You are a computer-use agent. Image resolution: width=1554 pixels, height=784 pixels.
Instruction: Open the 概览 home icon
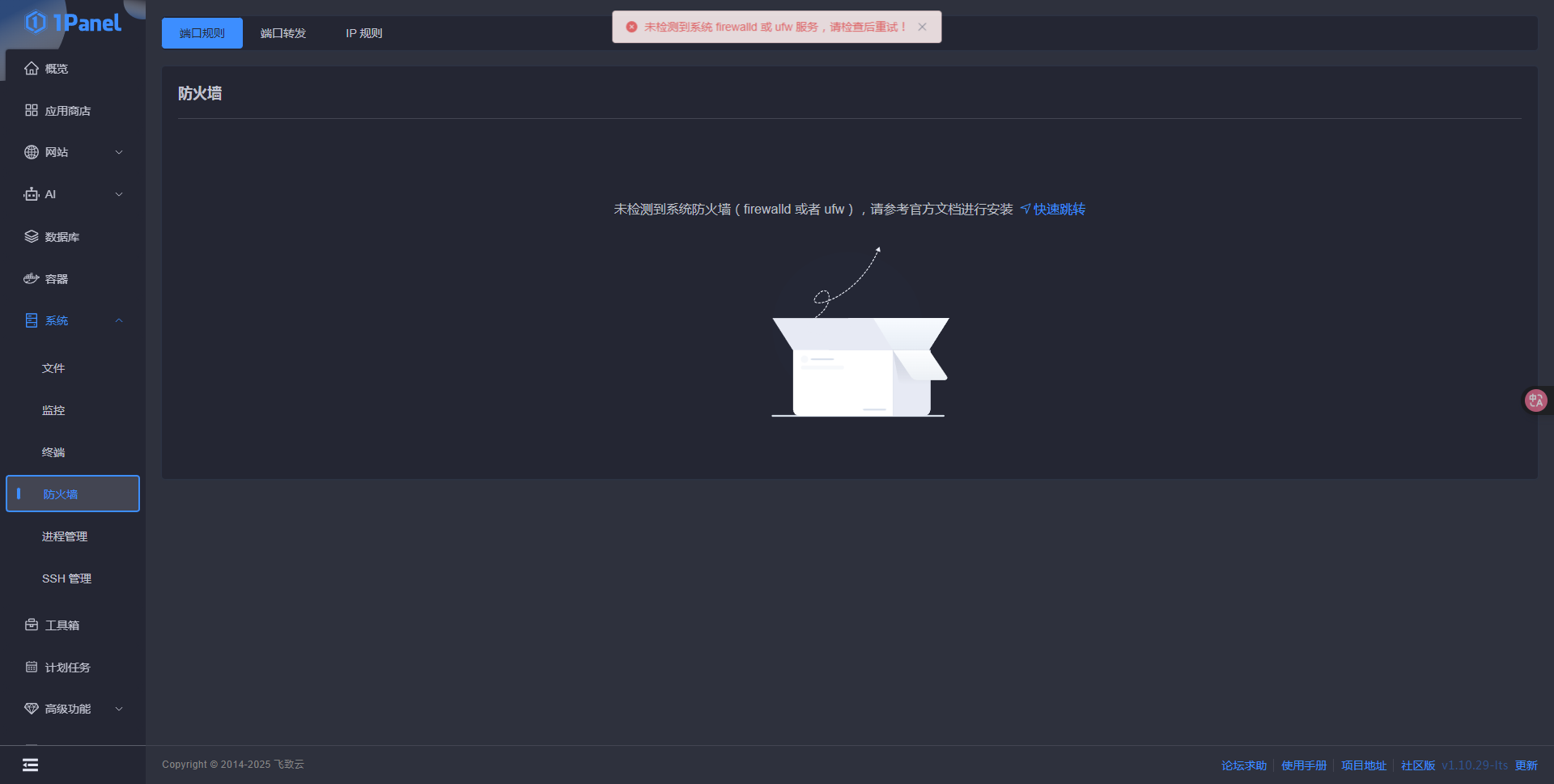pos(32,69)
